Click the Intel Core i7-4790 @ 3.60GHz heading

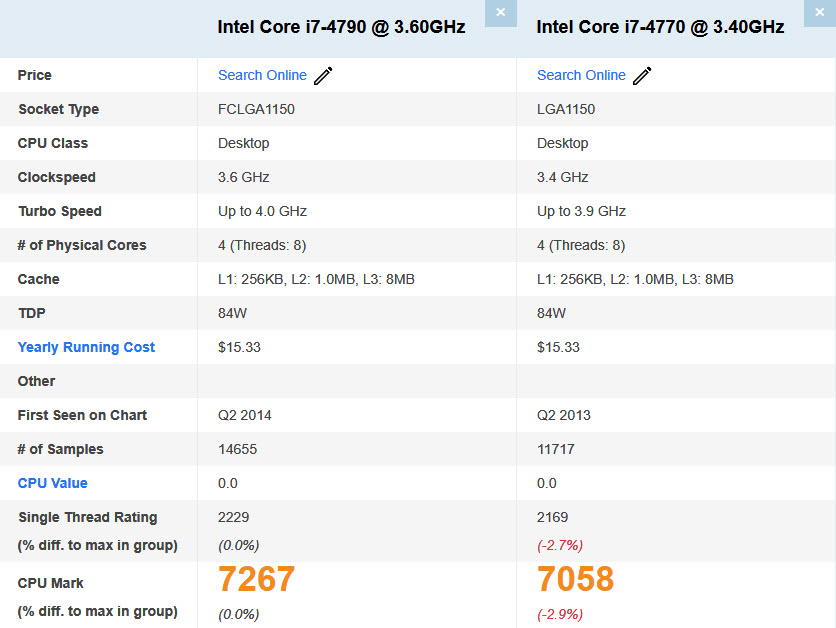point(341,27)
